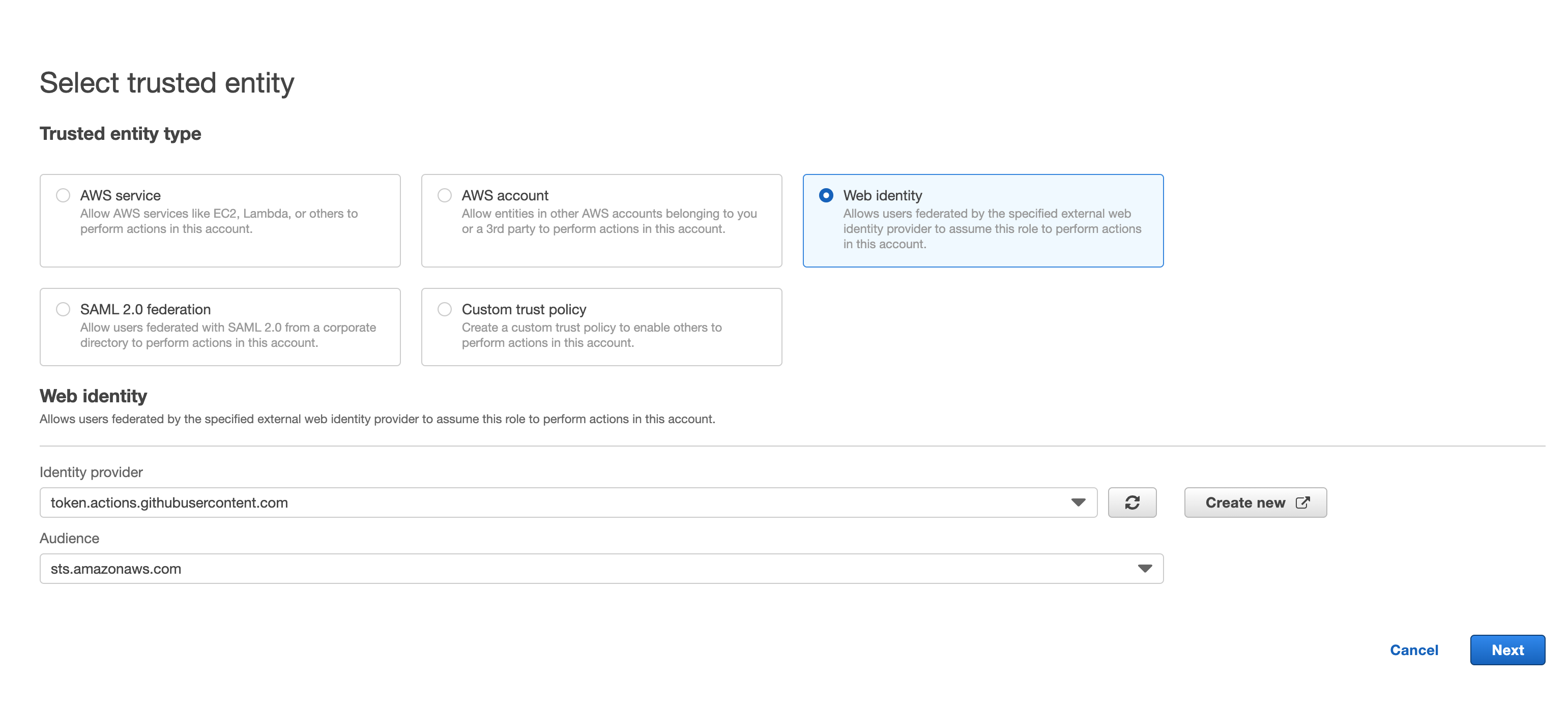This screenshot has width=1568, height=709.
Task: Click the Custom trust policy card description
Action: (591, 335)
